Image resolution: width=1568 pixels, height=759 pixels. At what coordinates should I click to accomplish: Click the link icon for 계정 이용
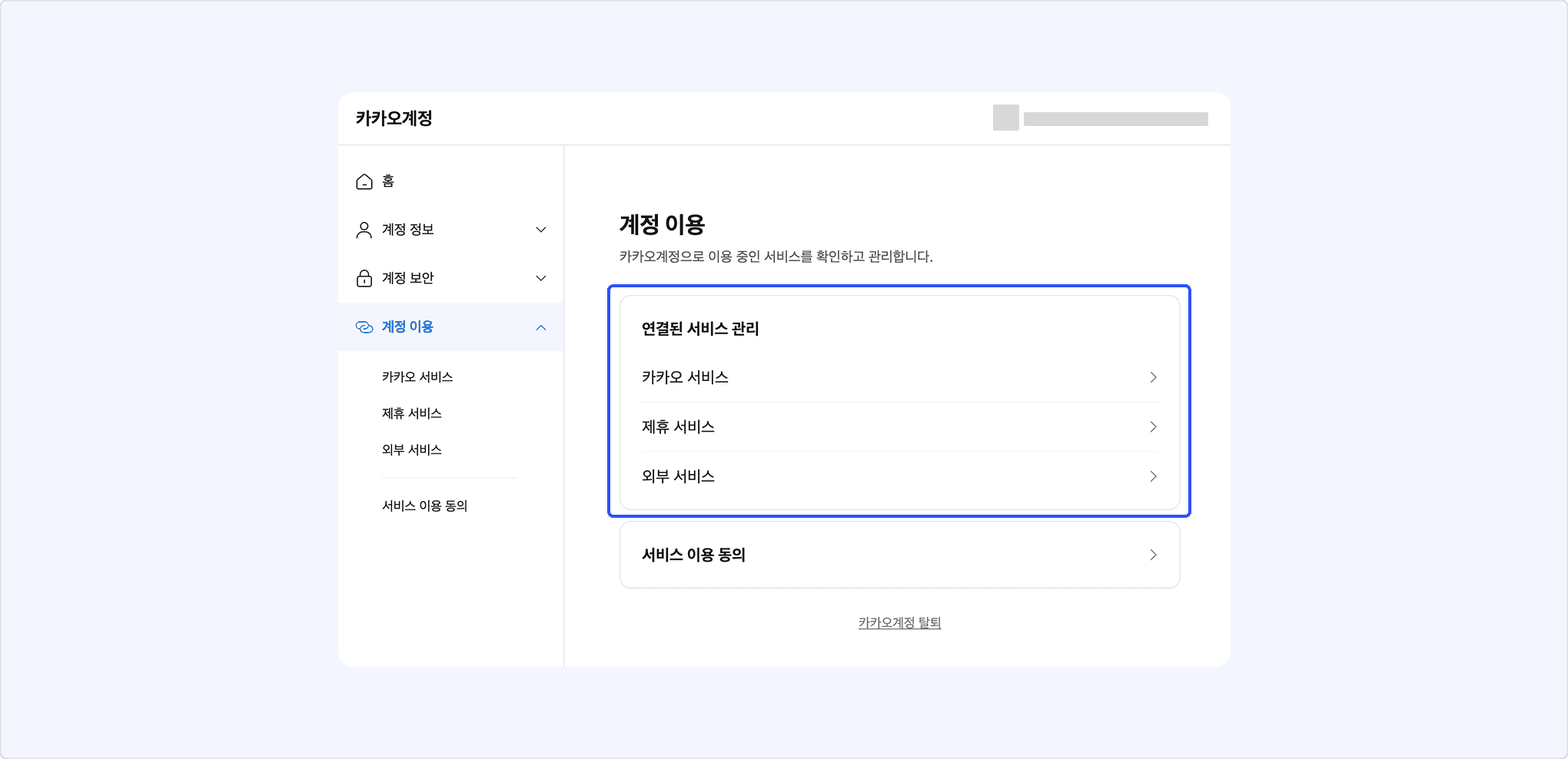tap(364, 327)
